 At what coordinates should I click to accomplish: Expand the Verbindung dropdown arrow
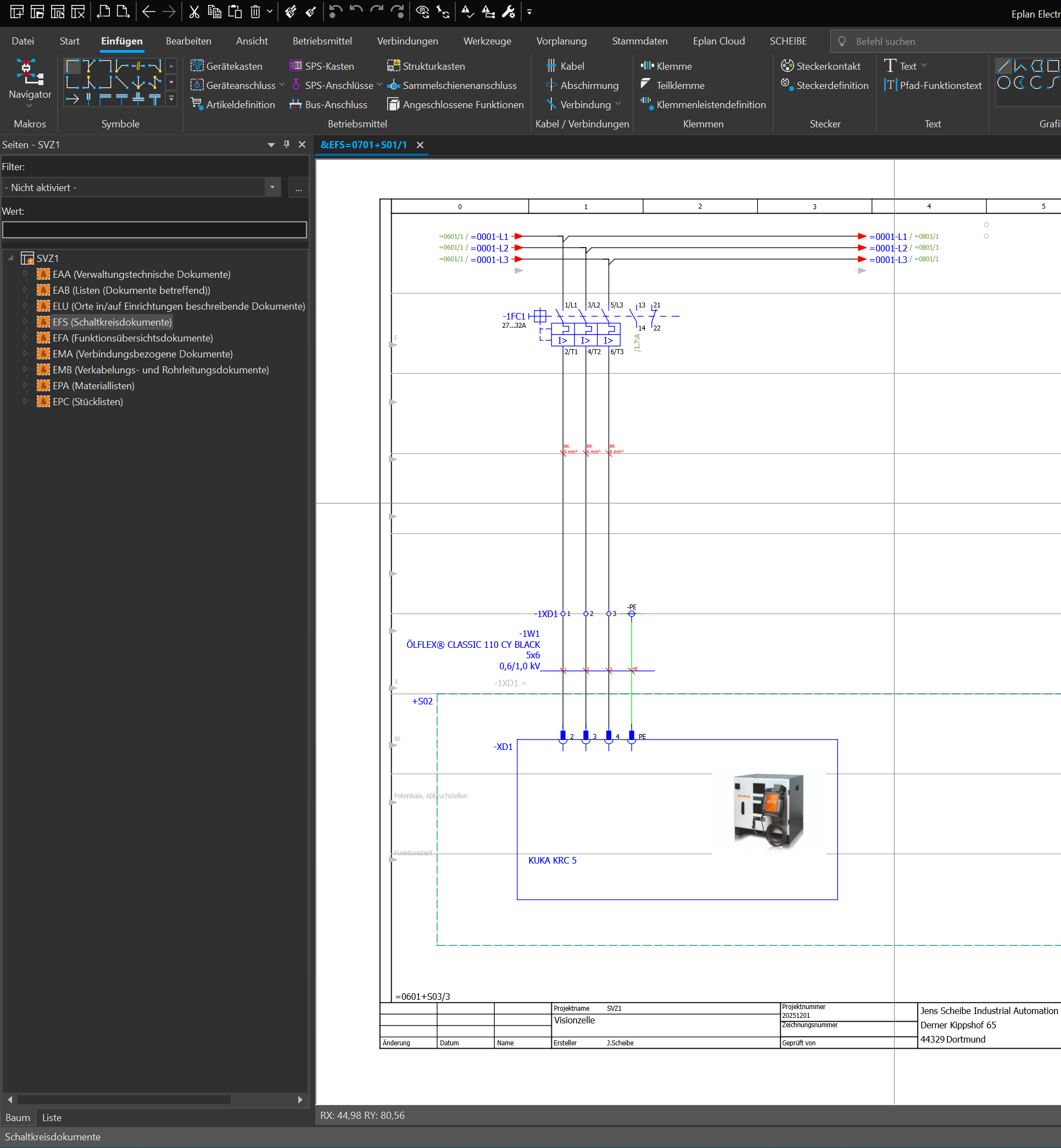(x=618, y=104)
